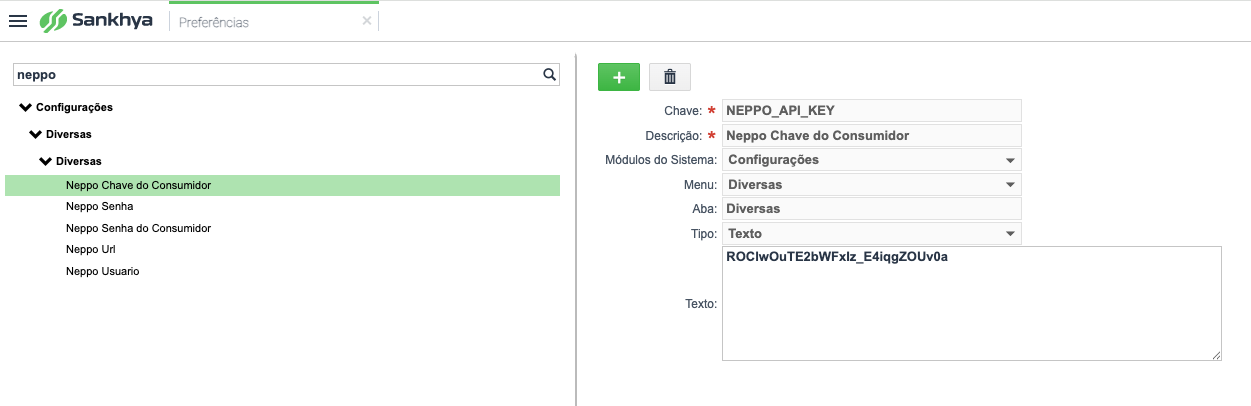Collapse the first Diversas tree node
1251x406 pixels.
37,133
